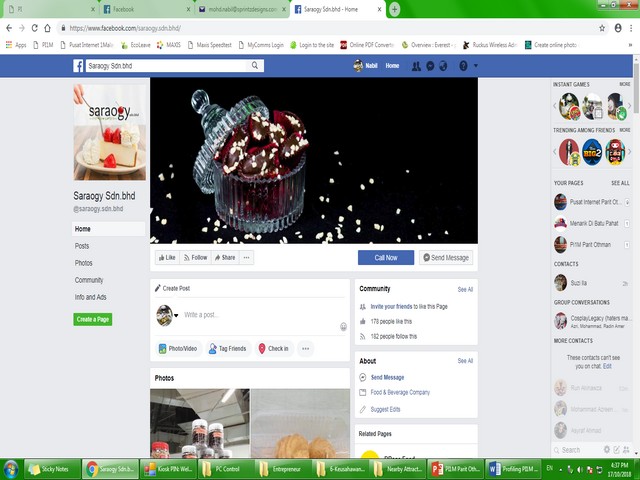Image resolution: width=640 pixels, height=480 pixels.
Task: Click the Facebook logo in blue bar
Action: pyautogui.click(x=79, y=66)
